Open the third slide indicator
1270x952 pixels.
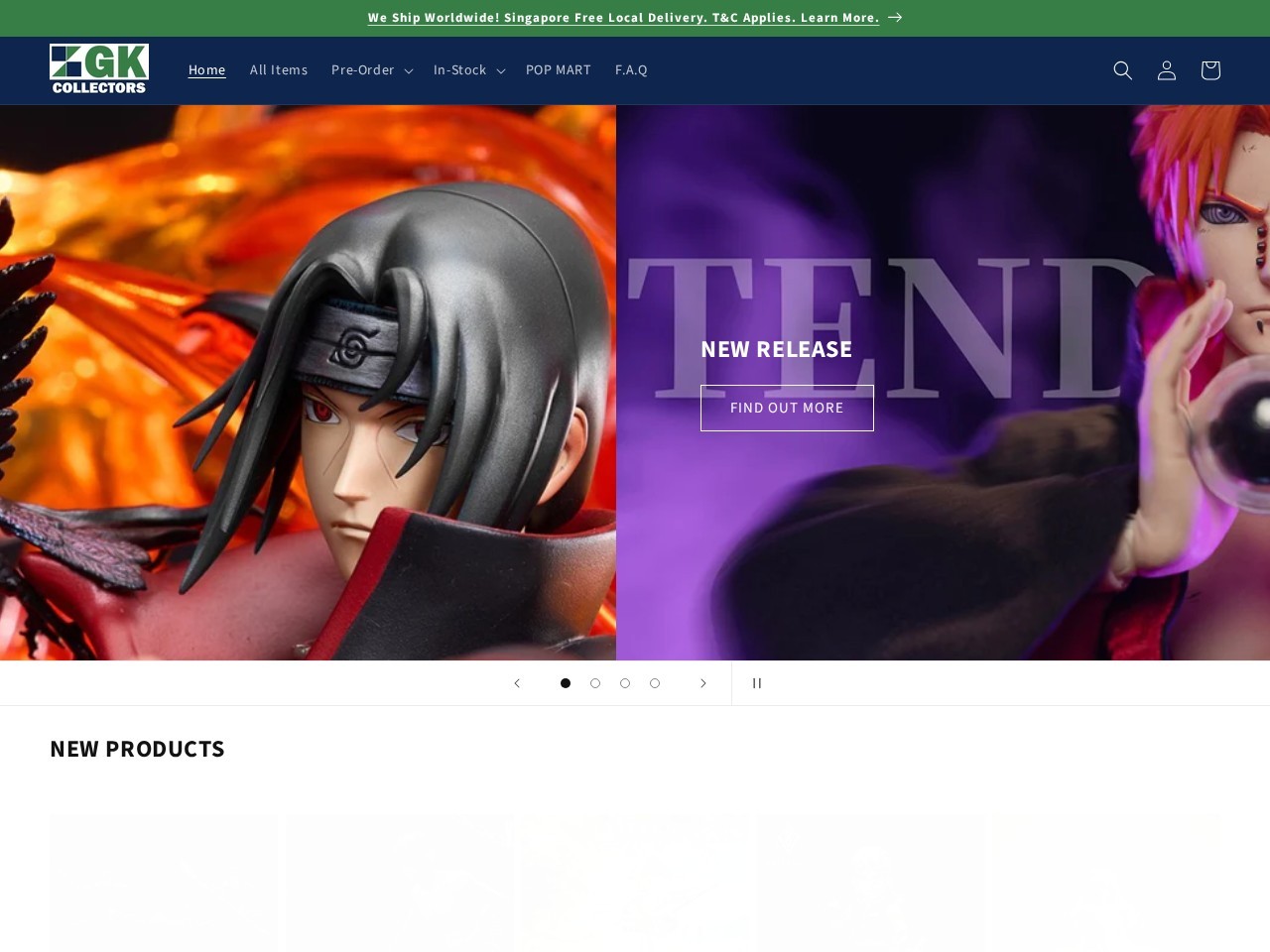pyautogui.click(x=625, y=683)
